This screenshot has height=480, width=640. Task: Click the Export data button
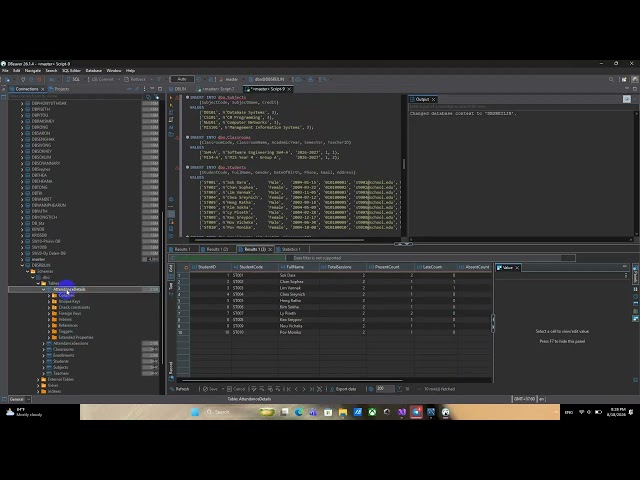click(x=343, y=389)
